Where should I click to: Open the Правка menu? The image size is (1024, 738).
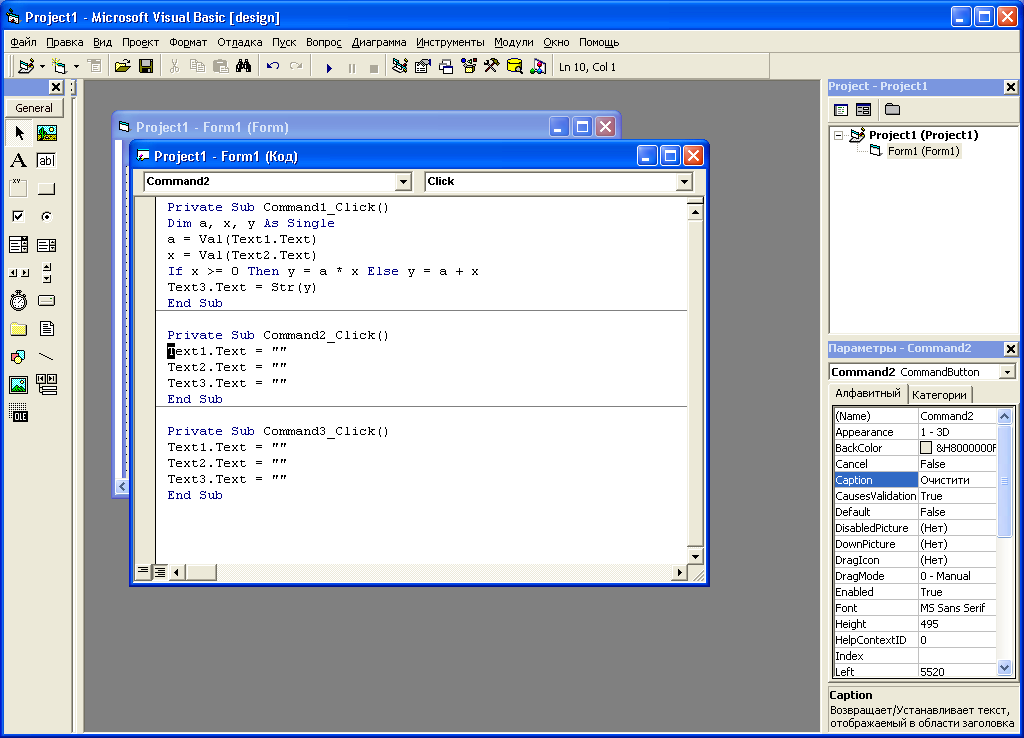pyautogui.click(x=65, y=42)
